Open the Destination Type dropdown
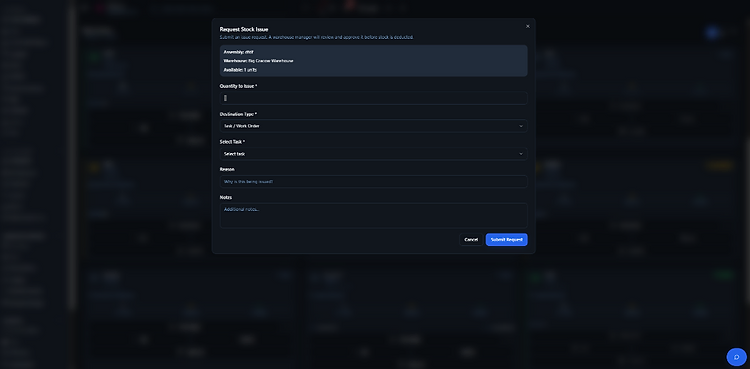This screenshot has height=369, width=750. click(x=373, y=126)
